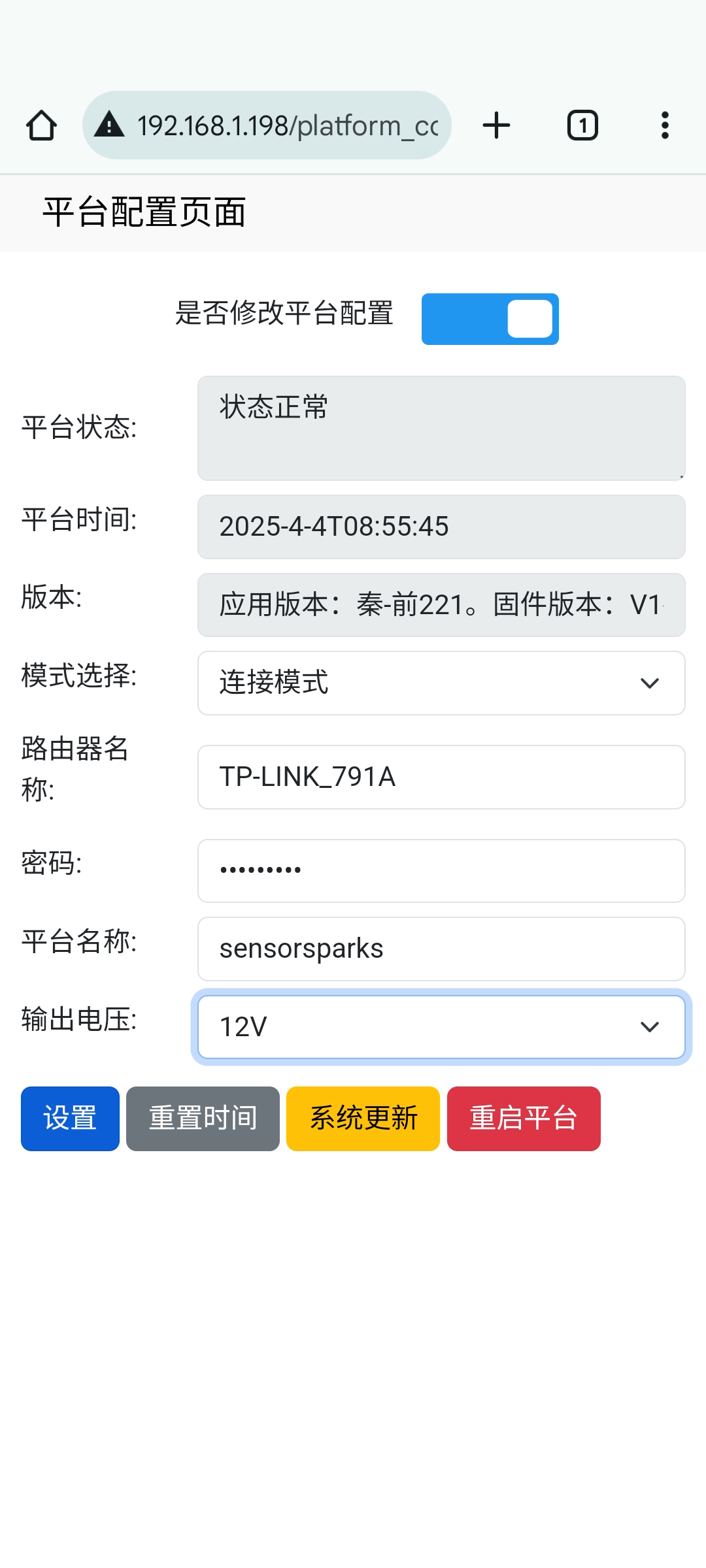Image resolution: width=706 pixels, height=1568 pixels.
Task: Click the blue 设置 button
Action: click(x=70, y=1119)
